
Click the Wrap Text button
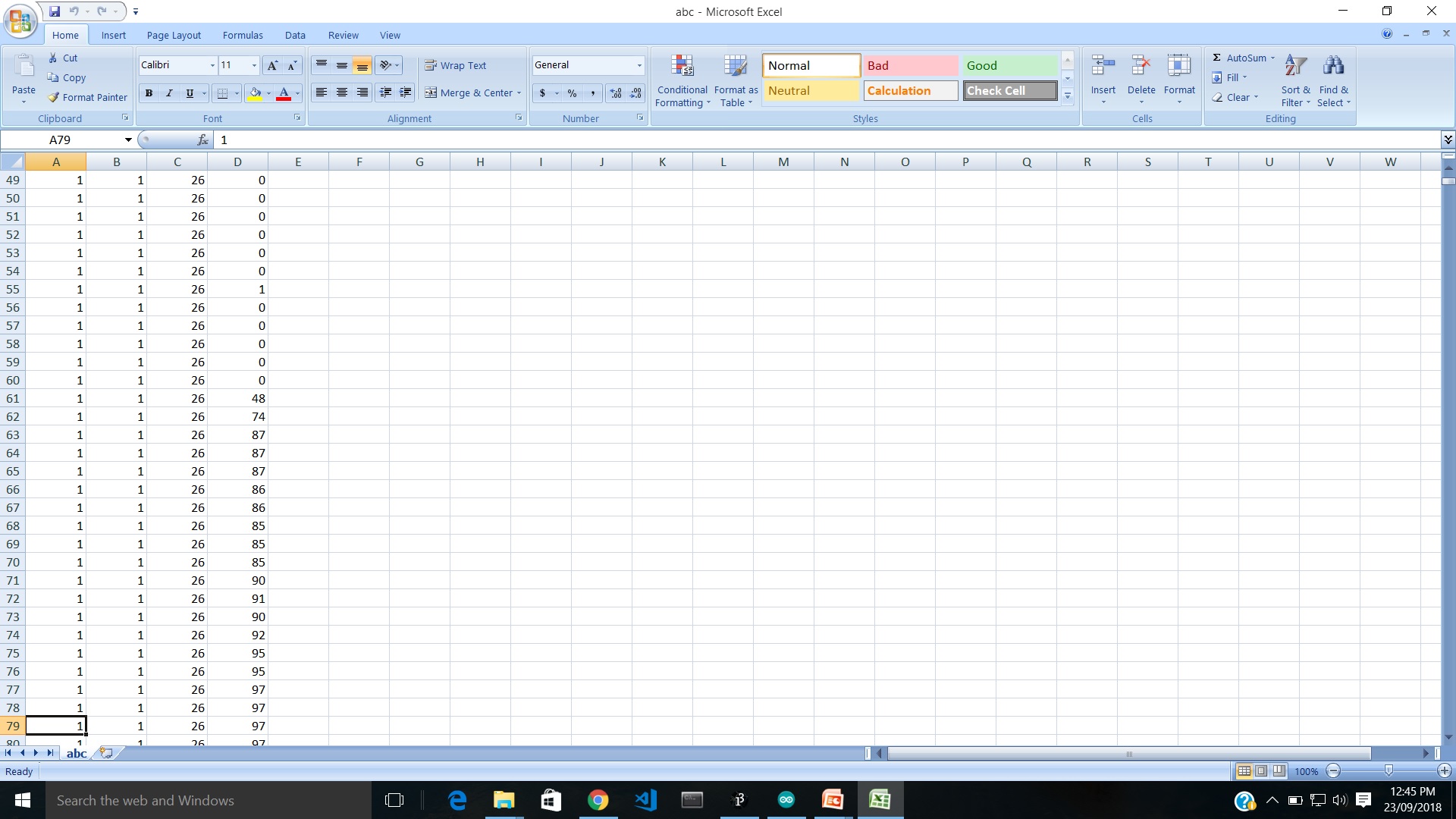[x=455, y=65]
